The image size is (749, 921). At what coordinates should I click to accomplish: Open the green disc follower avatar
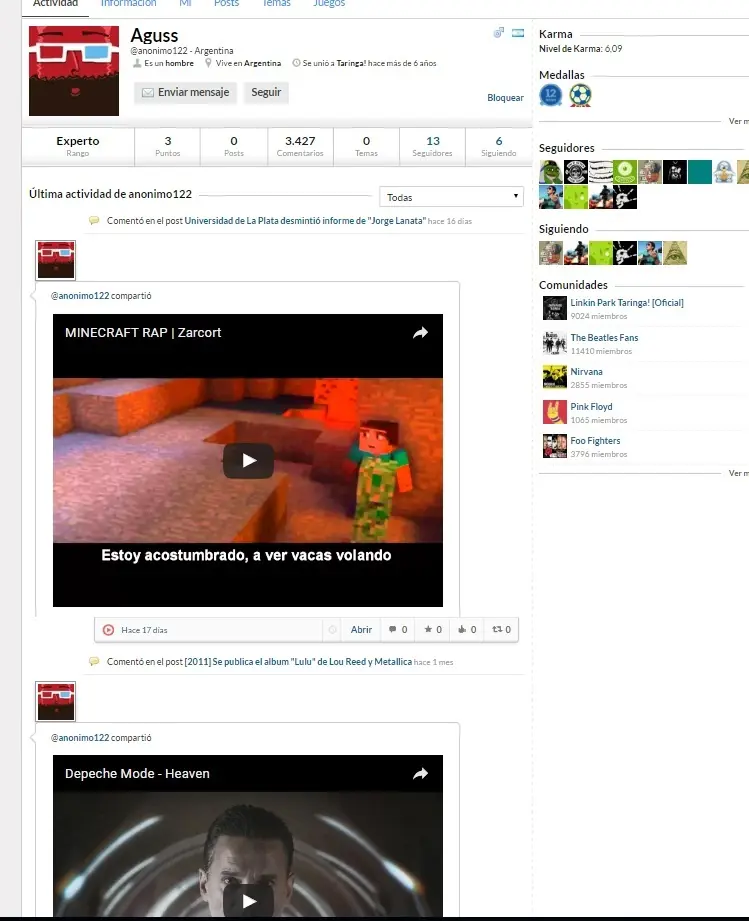[x=625, y=172]
